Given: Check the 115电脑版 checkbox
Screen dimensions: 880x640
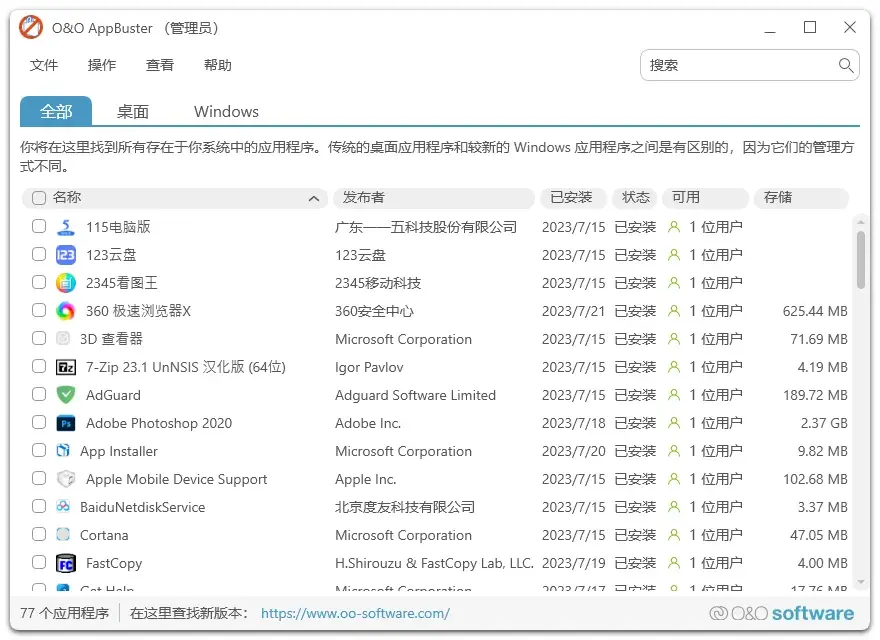Looking at the screenshot, I should pos(39,226).
